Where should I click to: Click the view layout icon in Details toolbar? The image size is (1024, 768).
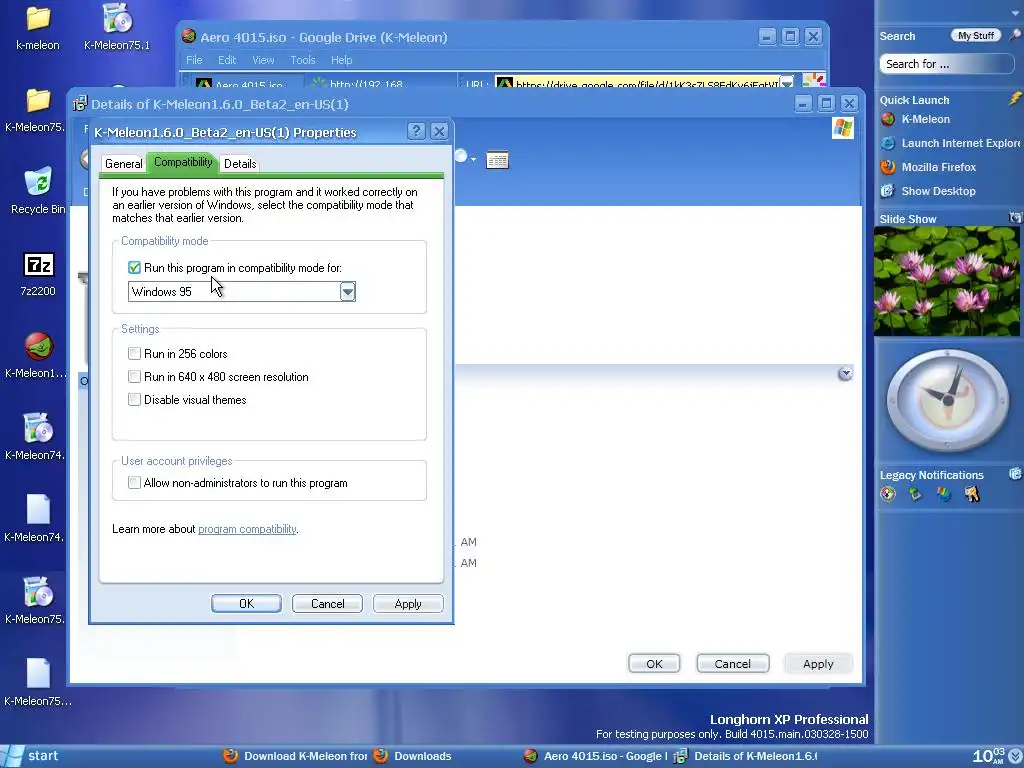click(x=497, y=160)
